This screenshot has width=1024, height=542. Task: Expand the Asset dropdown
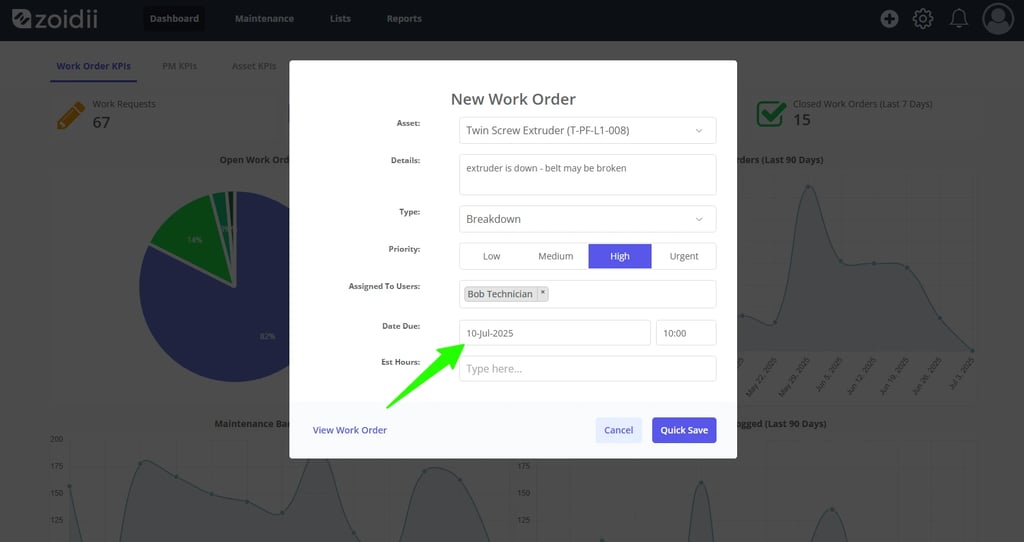click(588, 131)
